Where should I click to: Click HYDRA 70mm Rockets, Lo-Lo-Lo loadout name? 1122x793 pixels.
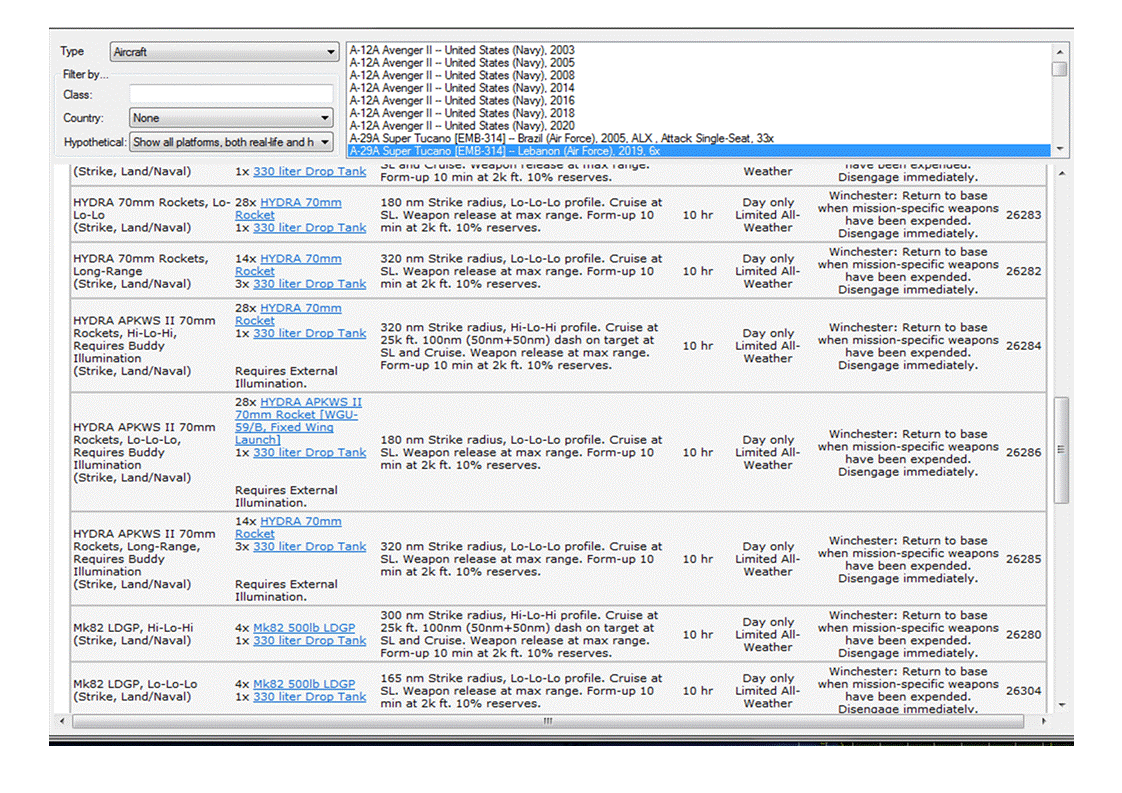(151, 215)
